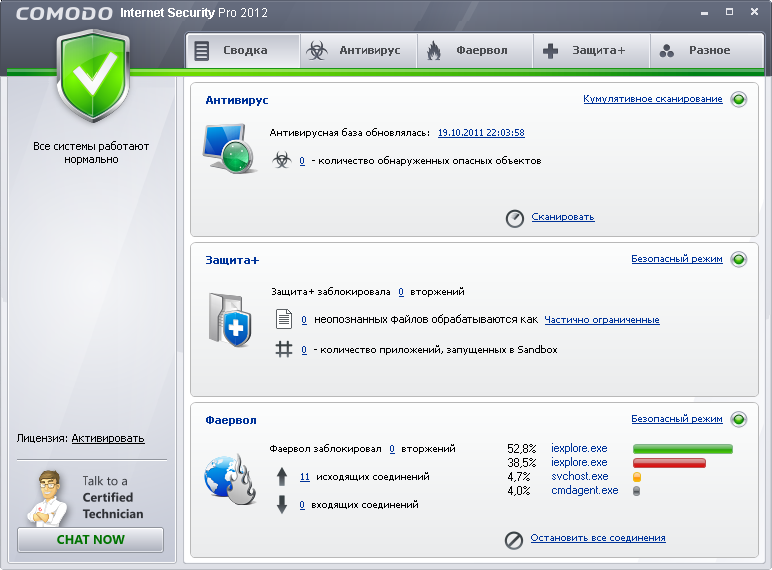The width and height of the screenshot is (772, 570).
Task: Click Все системы работают нормально text
Action: click(x=91, y=153)
